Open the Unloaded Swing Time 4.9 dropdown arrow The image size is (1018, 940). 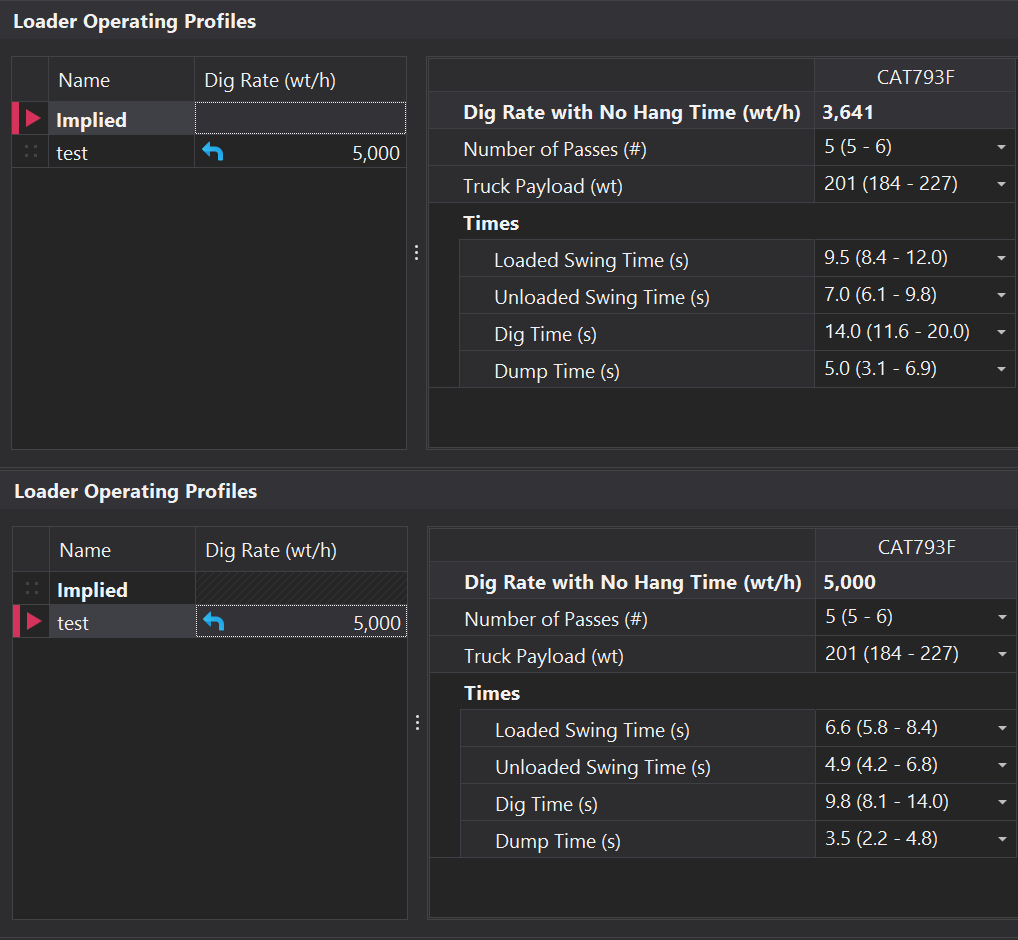click(1002, 766)
